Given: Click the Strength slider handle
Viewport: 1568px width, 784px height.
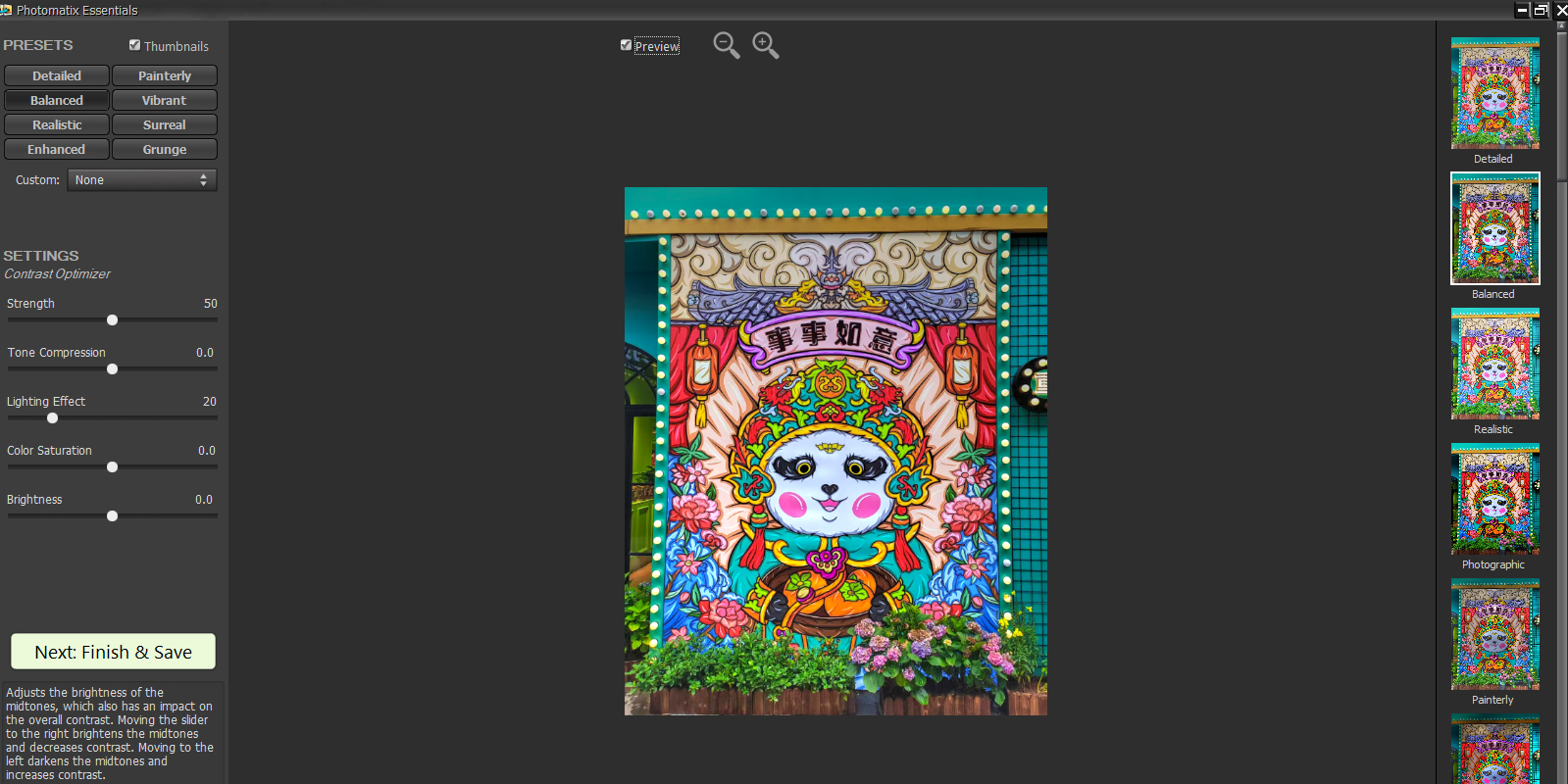Looking at the screenshot, I should click(x=112, y=320).
